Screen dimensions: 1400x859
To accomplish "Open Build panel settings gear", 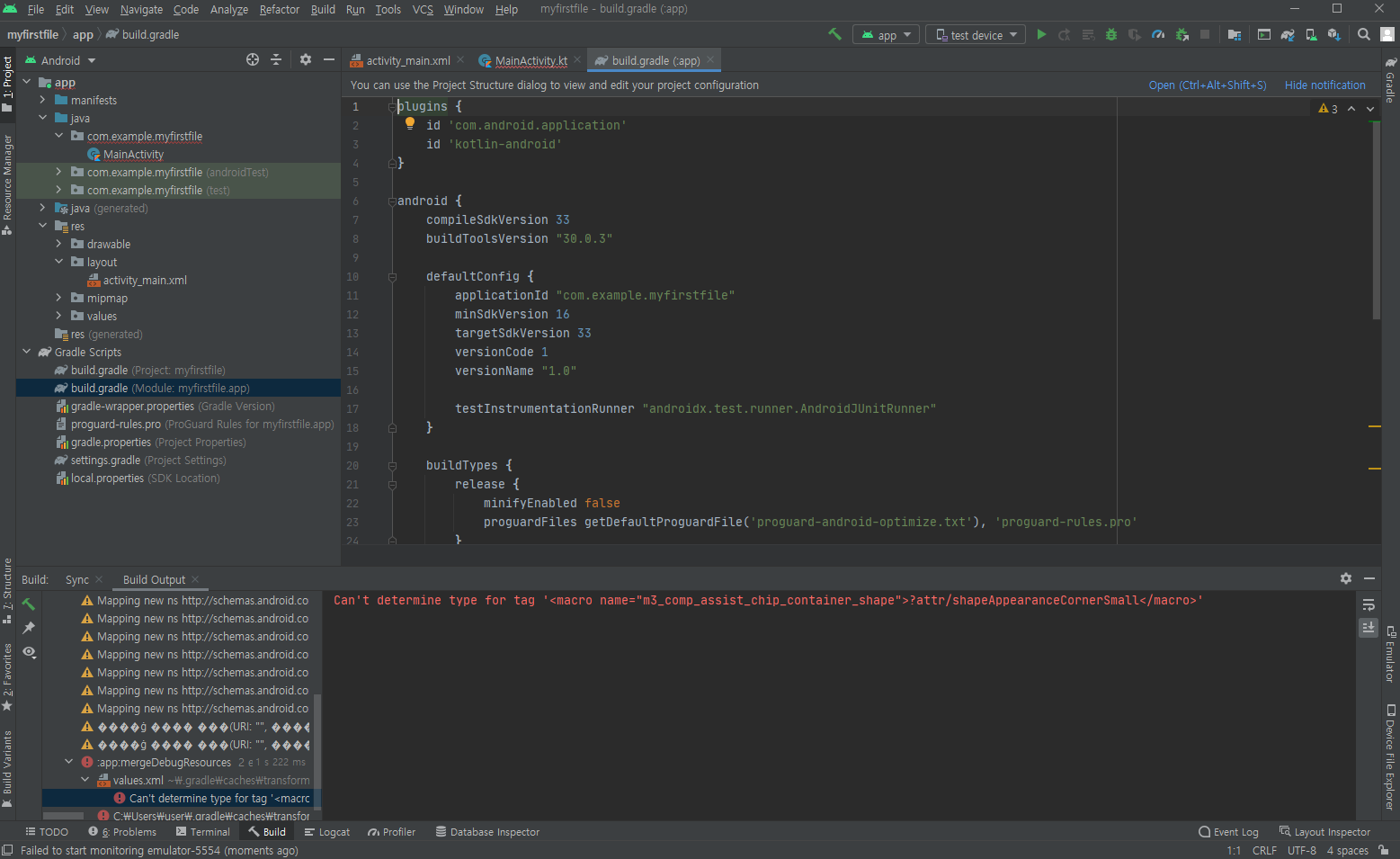I will click(1346, 578).
